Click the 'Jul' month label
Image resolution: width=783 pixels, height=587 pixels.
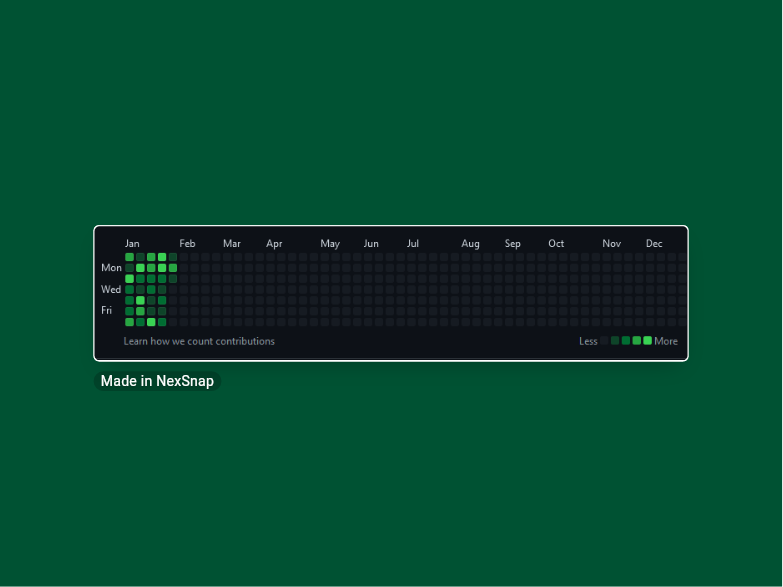click(412, 243)
